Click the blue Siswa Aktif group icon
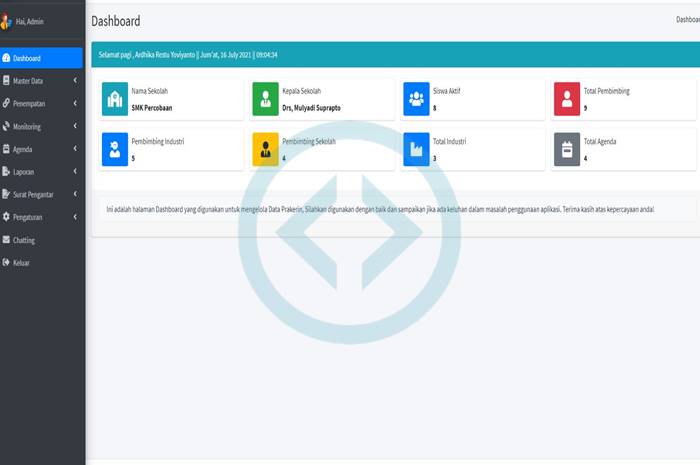Screen dimensions: 700x465 pos(416,98)
